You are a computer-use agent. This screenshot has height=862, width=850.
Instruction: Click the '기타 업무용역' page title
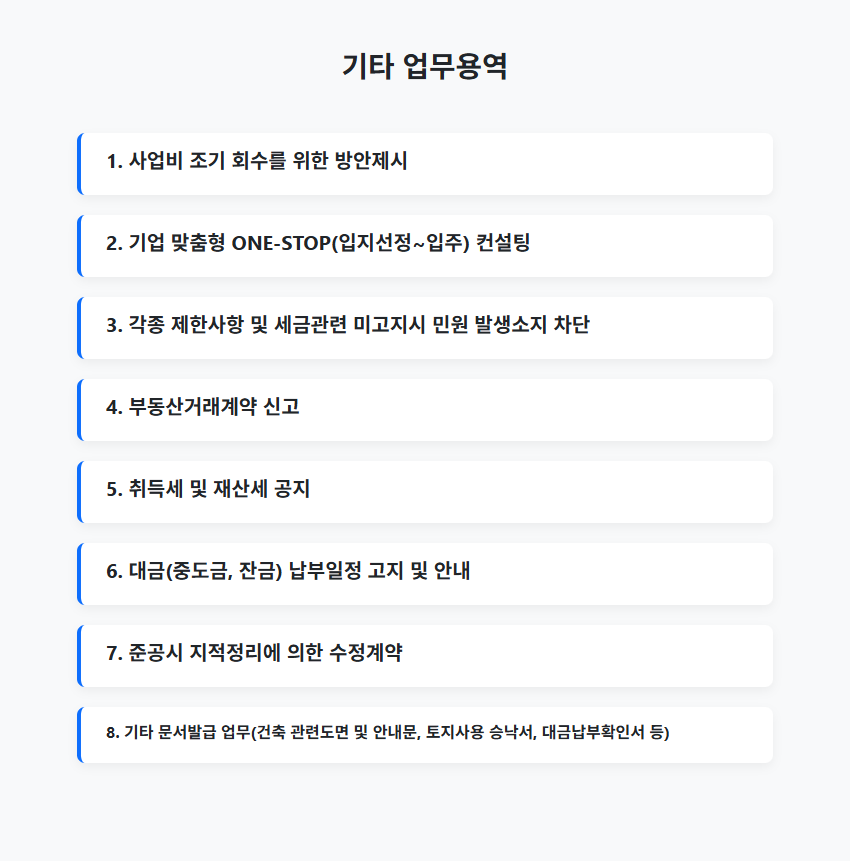pyautogui.click(x=424, y=67)
